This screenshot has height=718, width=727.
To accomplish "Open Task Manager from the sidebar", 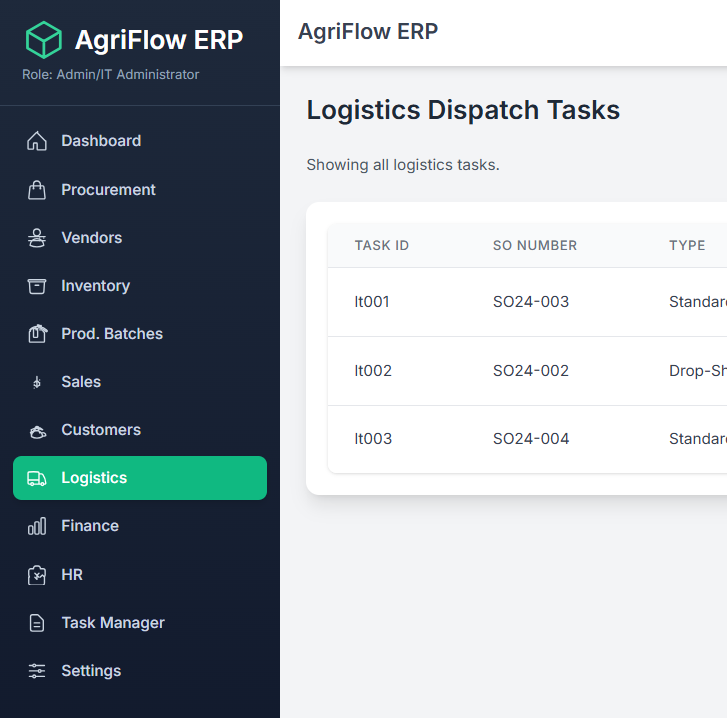I will [x=112, y=623].
